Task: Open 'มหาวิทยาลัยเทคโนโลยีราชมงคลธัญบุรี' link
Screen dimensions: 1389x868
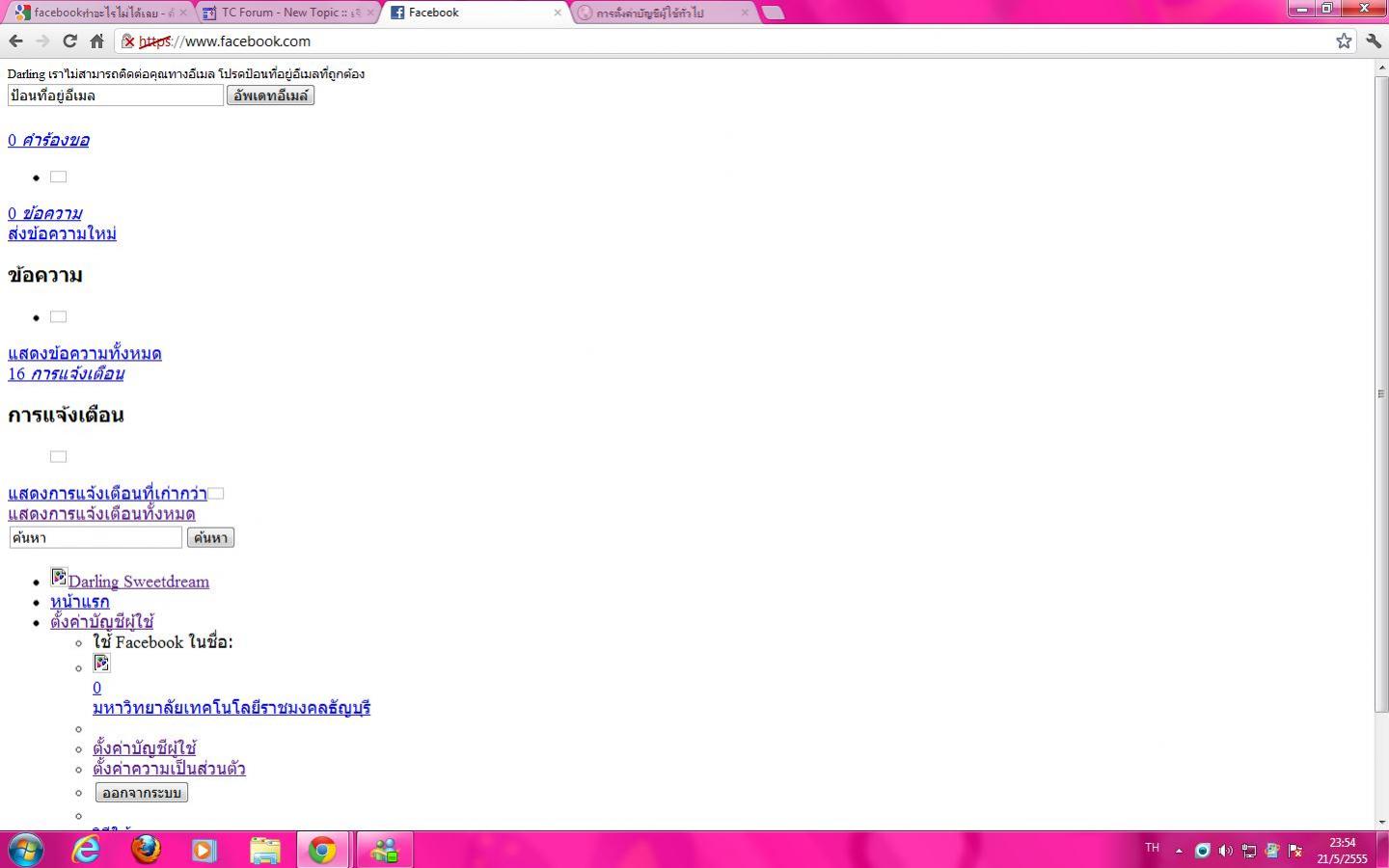Action: coord(231,708)
